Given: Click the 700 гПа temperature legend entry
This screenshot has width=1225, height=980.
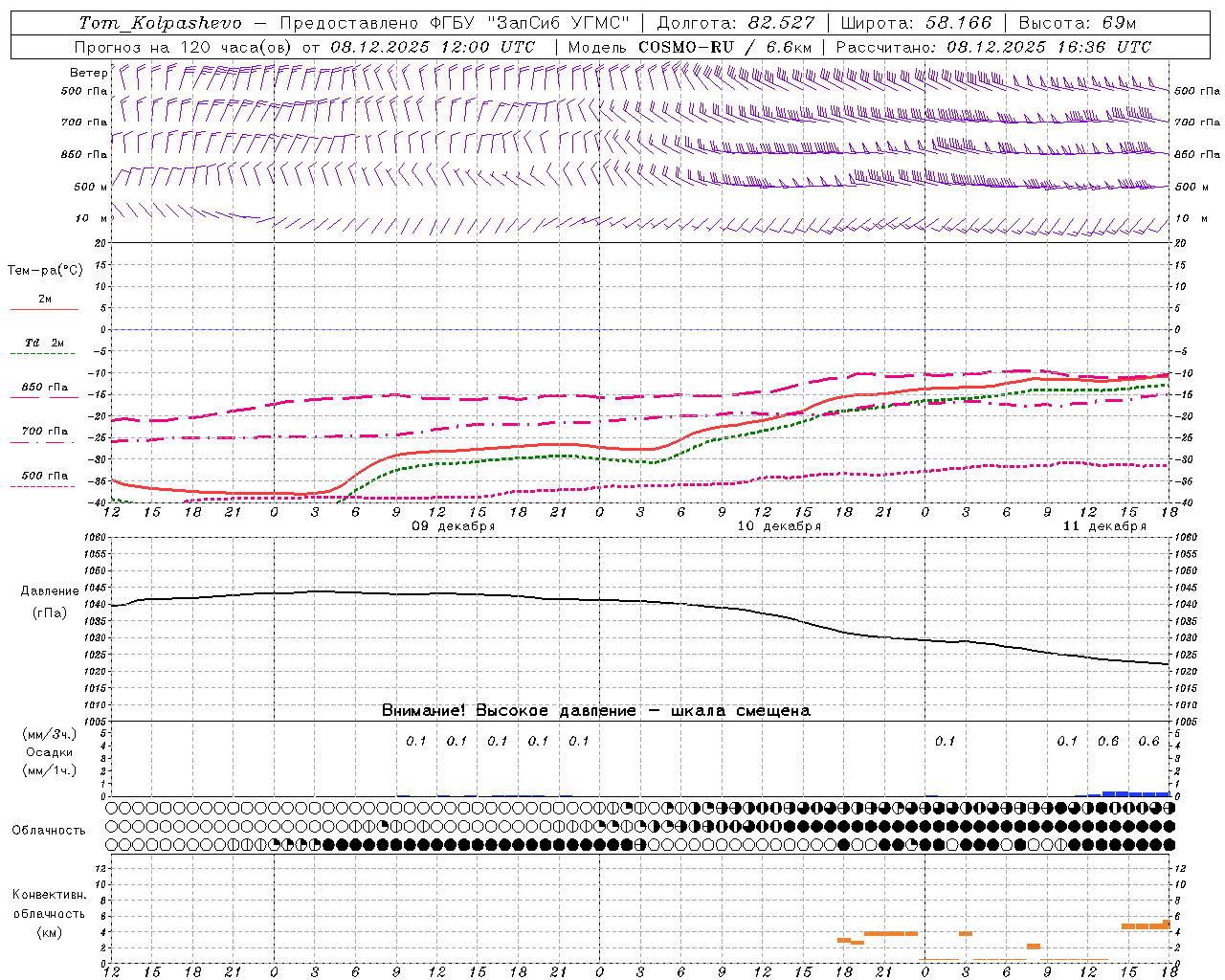Looking at the screenshot, I should click(45, 432).
